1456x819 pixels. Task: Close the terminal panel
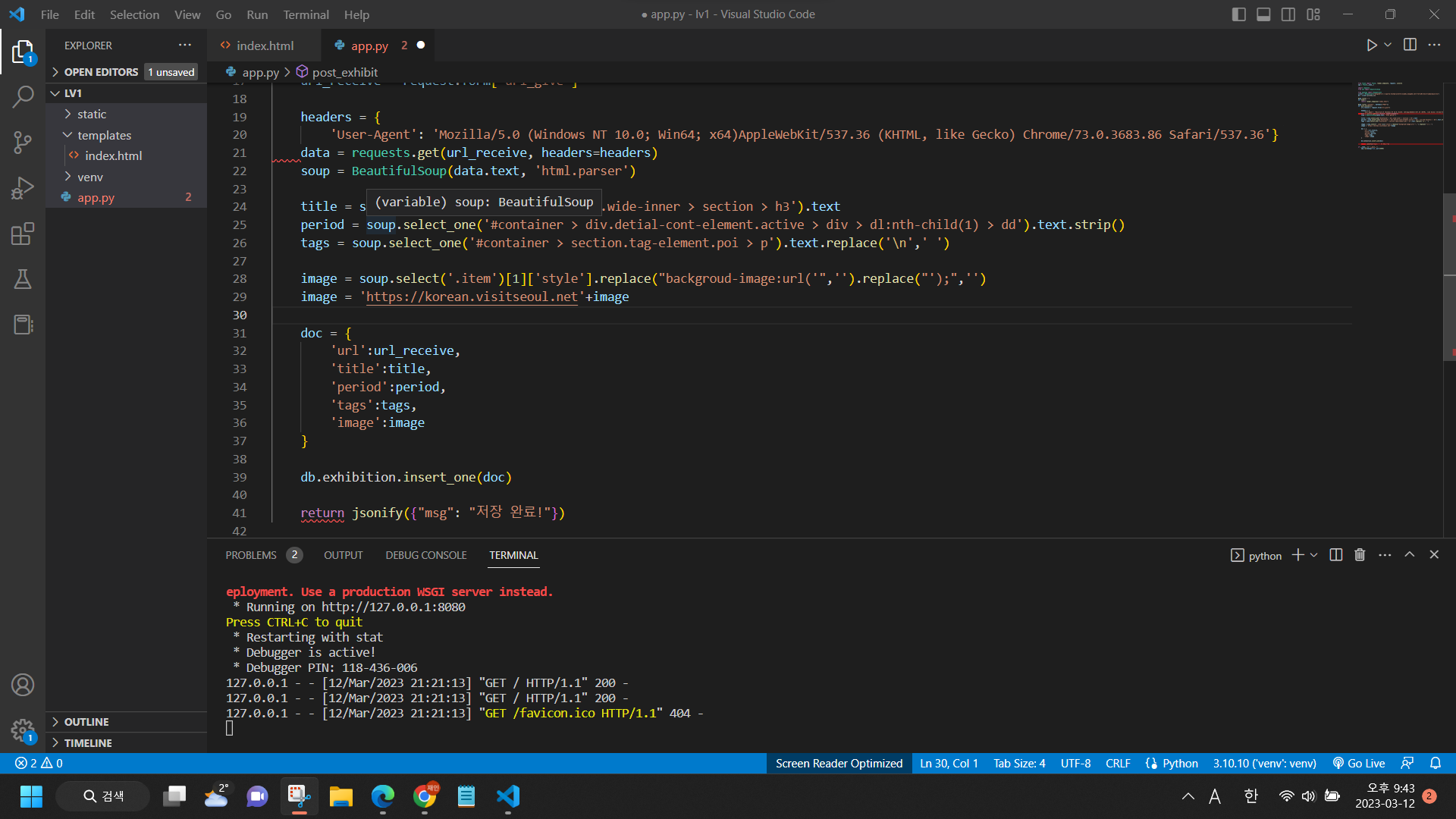coord(1434,554)
